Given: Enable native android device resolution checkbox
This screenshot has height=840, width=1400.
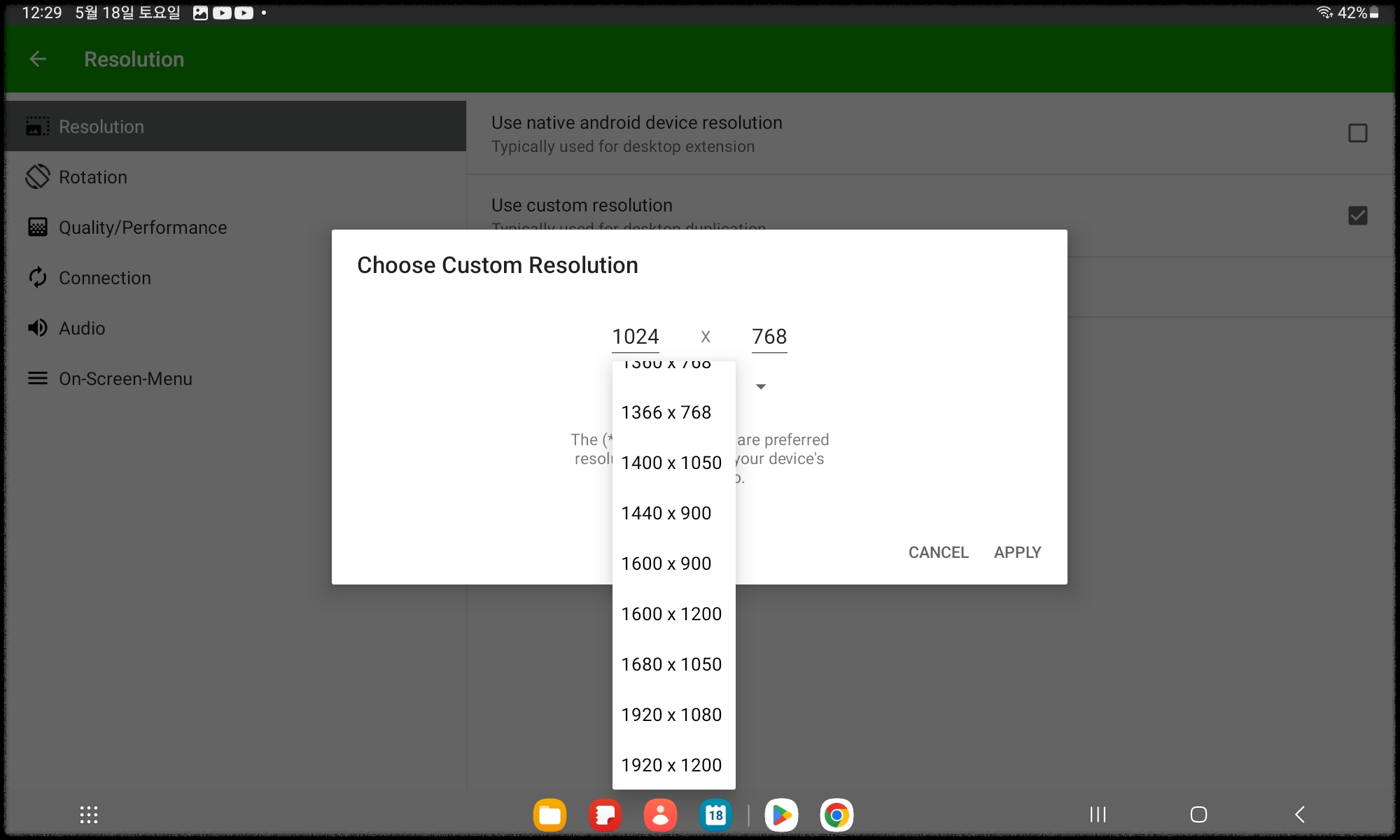Looking at the screenshot, I should tap(1357, 133).
